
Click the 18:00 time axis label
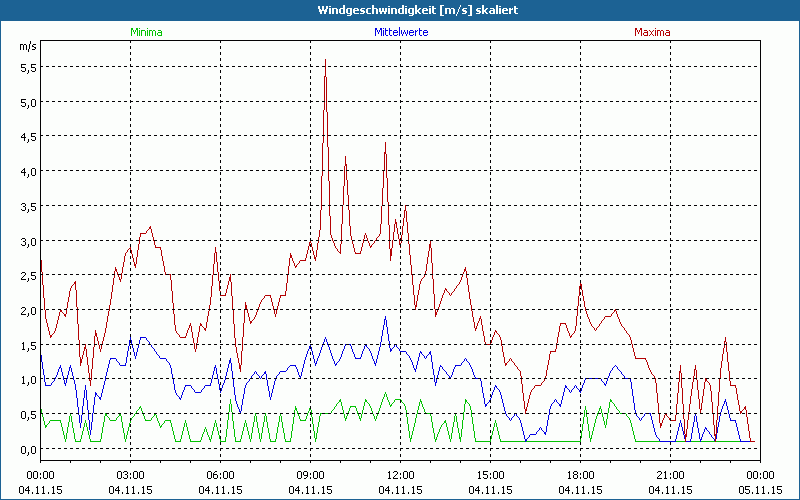(x=580, y=475)
